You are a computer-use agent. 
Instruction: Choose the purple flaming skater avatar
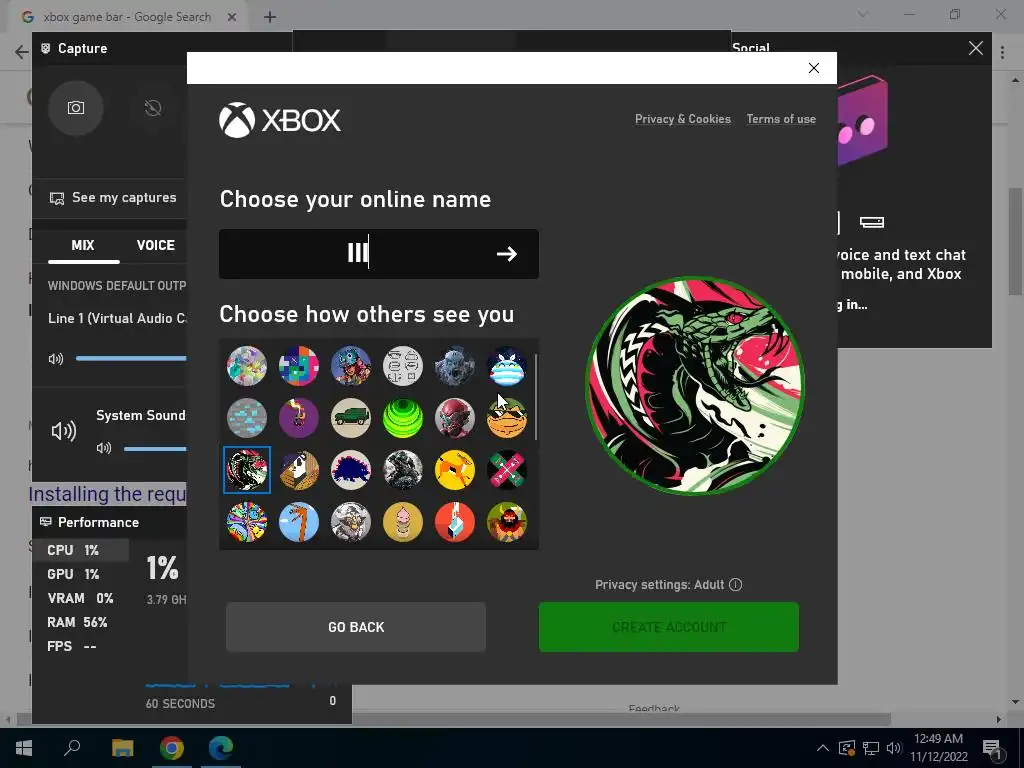coord(298,418)
